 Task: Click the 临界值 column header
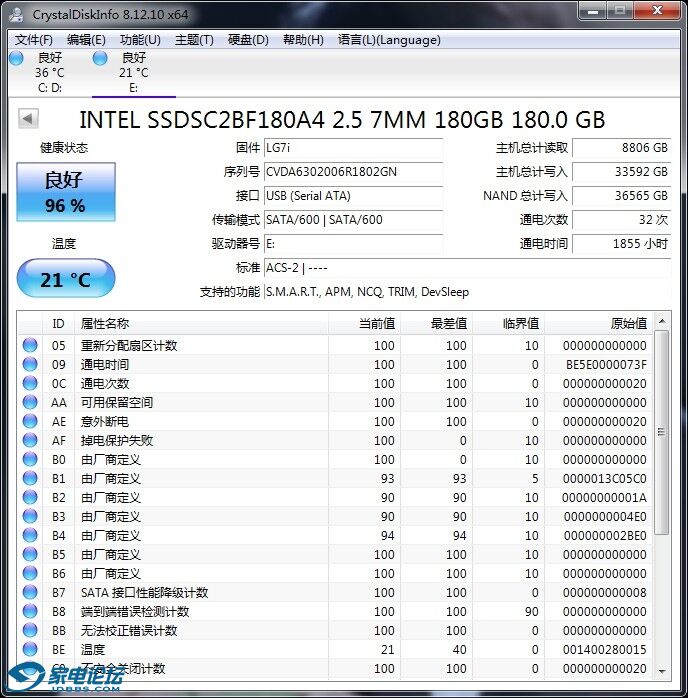[x=509, y=324]
